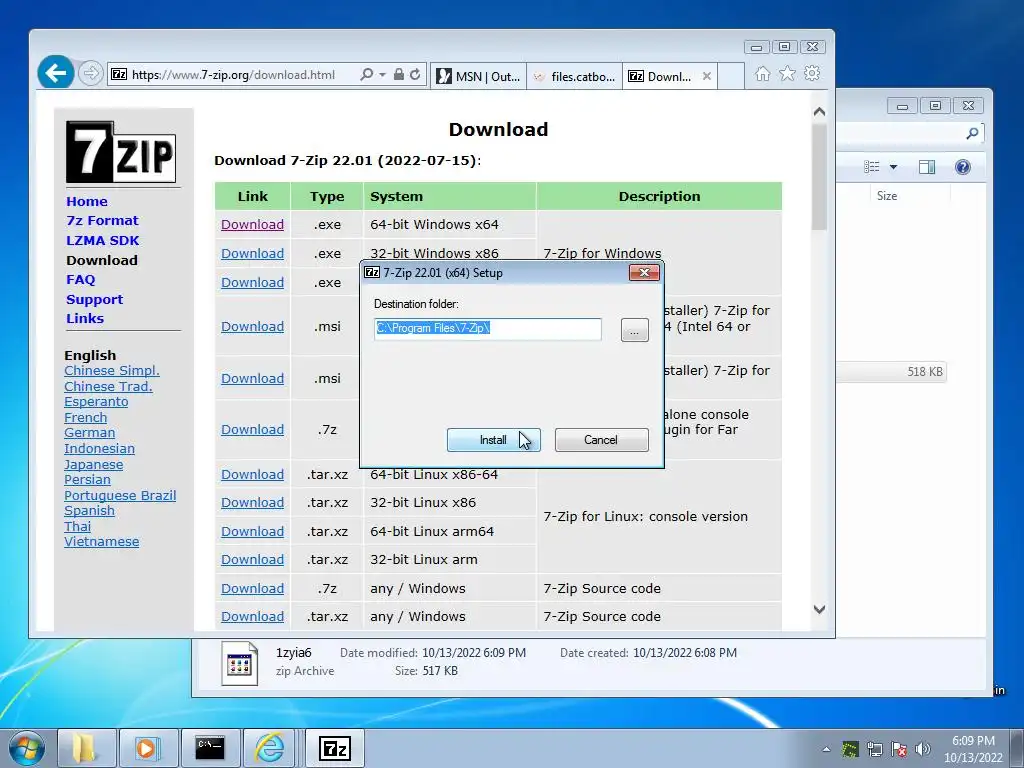The image size is (1024, 768).
Task: Click Install in 7-Zip Setup dialog
Action: click(x=493, y=440)
